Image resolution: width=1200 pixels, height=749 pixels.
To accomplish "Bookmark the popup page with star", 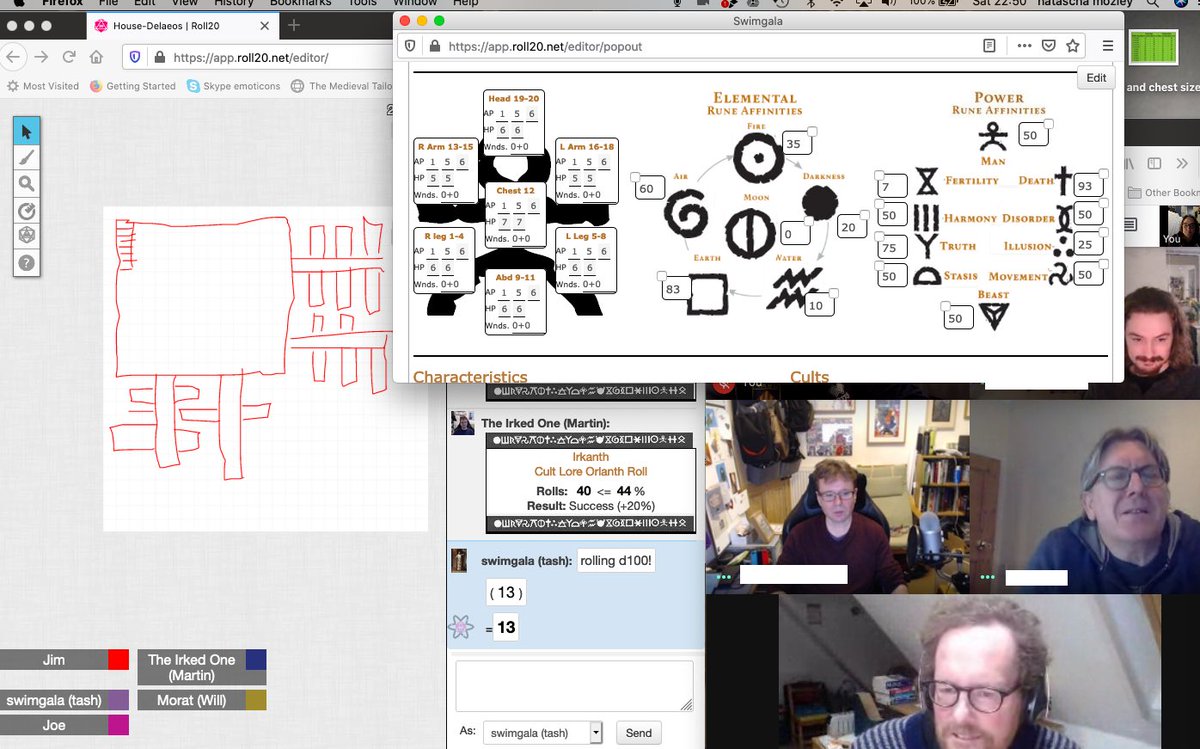I will click(1073, 46).
